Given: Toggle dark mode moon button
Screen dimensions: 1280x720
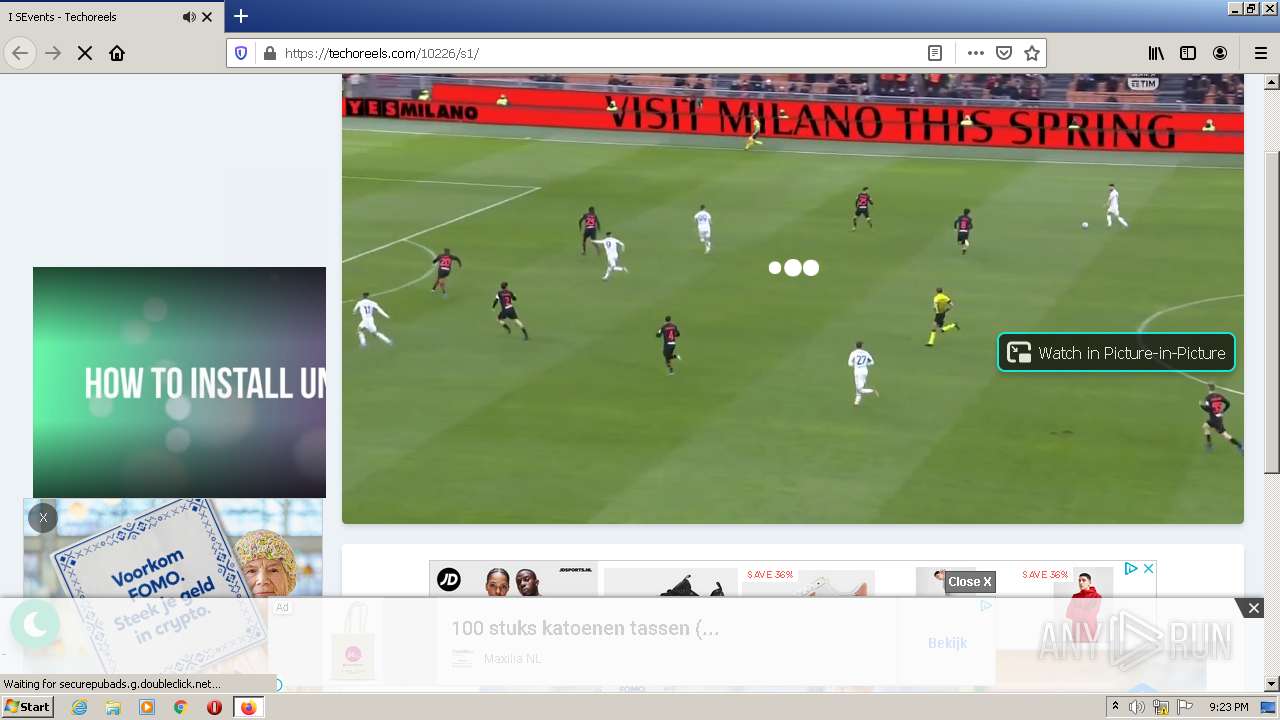Looking at the screenshot, I should (35, 625).
